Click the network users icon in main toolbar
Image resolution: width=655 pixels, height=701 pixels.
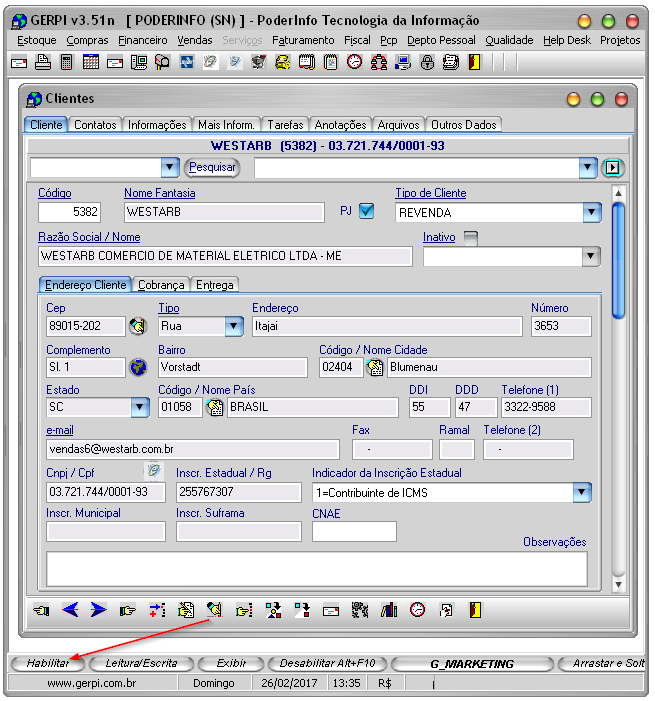[379, 62]
